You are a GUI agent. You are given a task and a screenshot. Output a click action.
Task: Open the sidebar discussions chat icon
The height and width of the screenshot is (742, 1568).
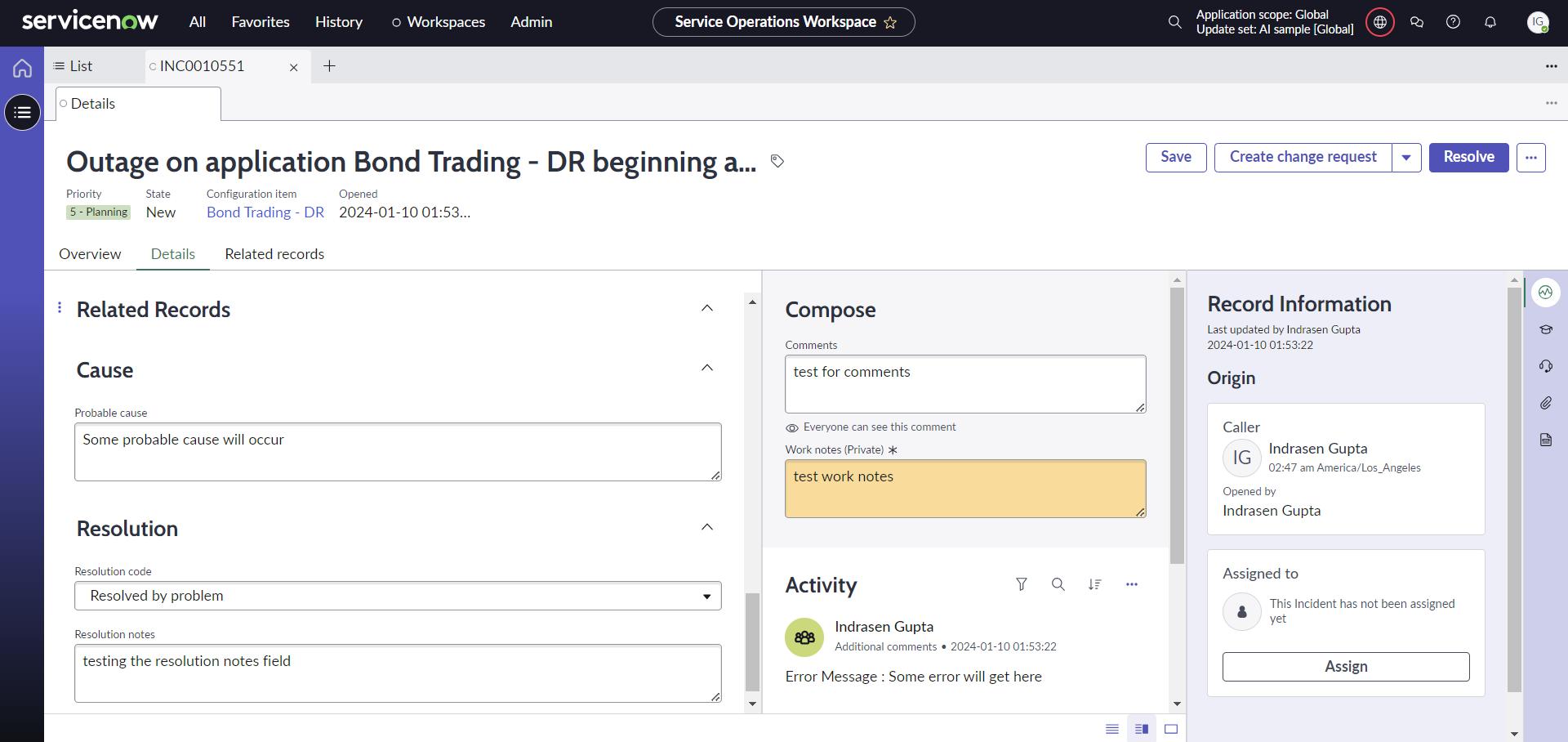click(x=1417, y=22)
